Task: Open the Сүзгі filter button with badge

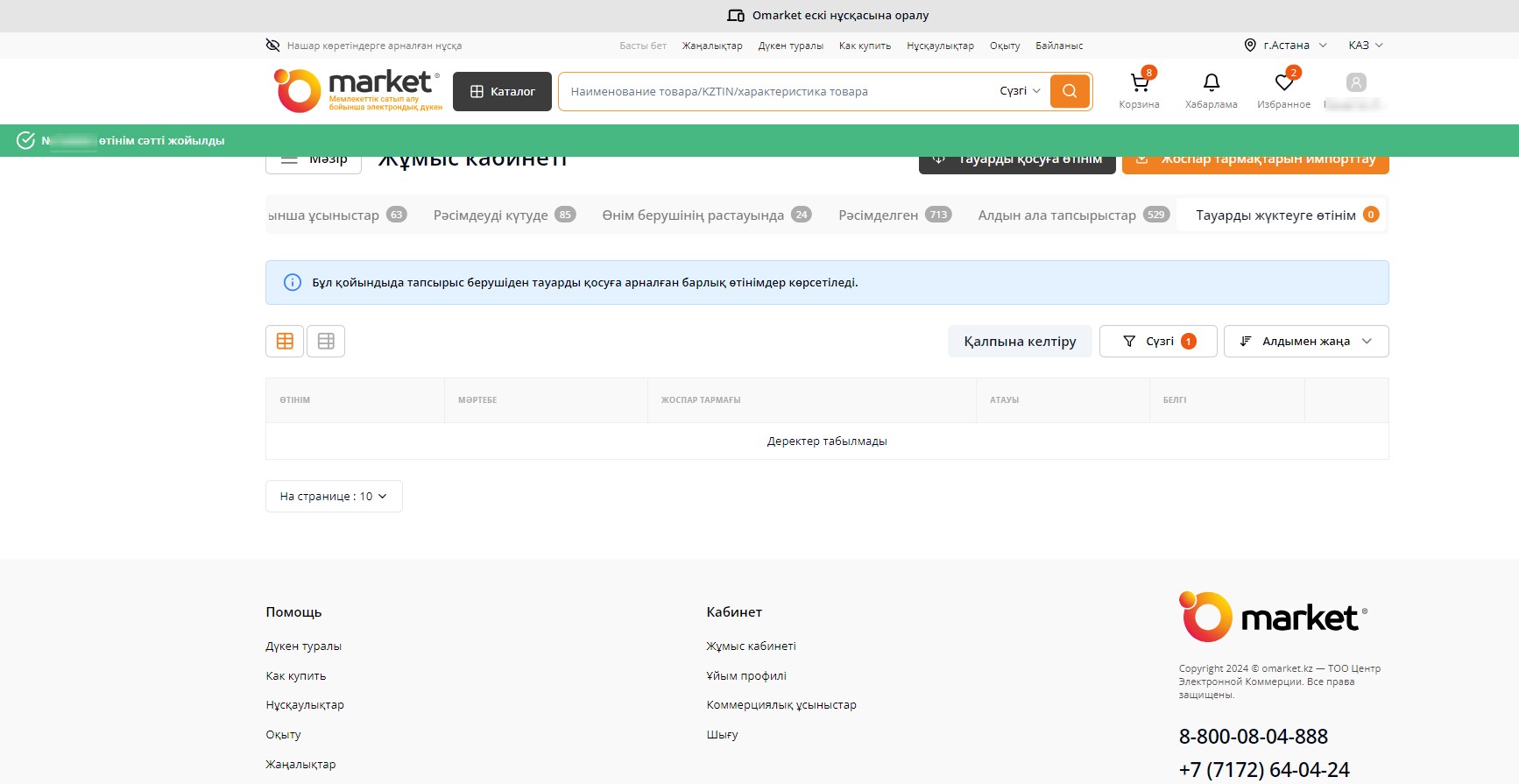Action: [1157, 342]
